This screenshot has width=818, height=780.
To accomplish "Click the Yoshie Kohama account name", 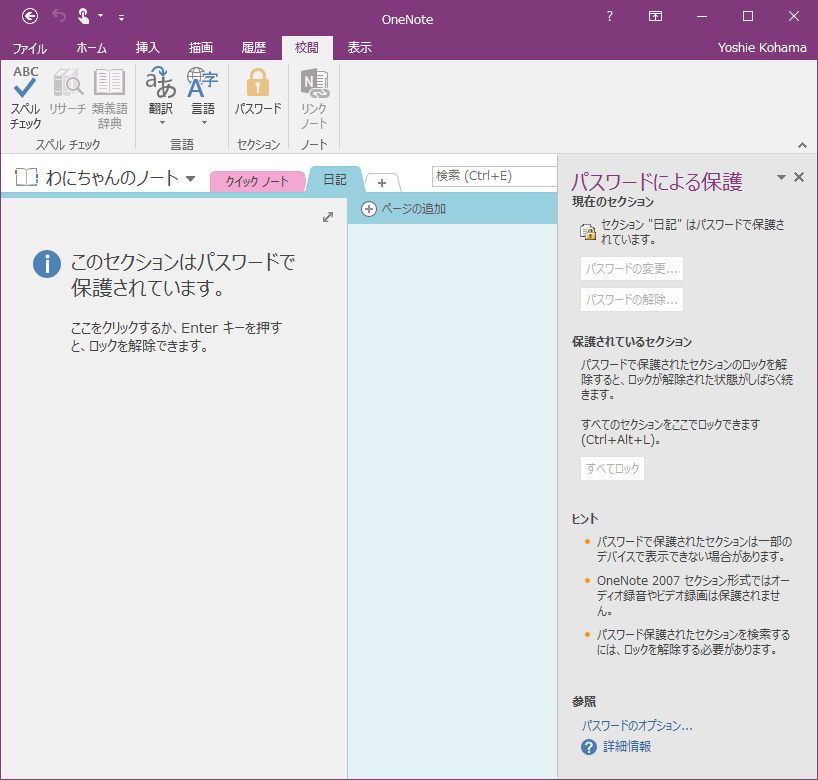I will 762,47.
